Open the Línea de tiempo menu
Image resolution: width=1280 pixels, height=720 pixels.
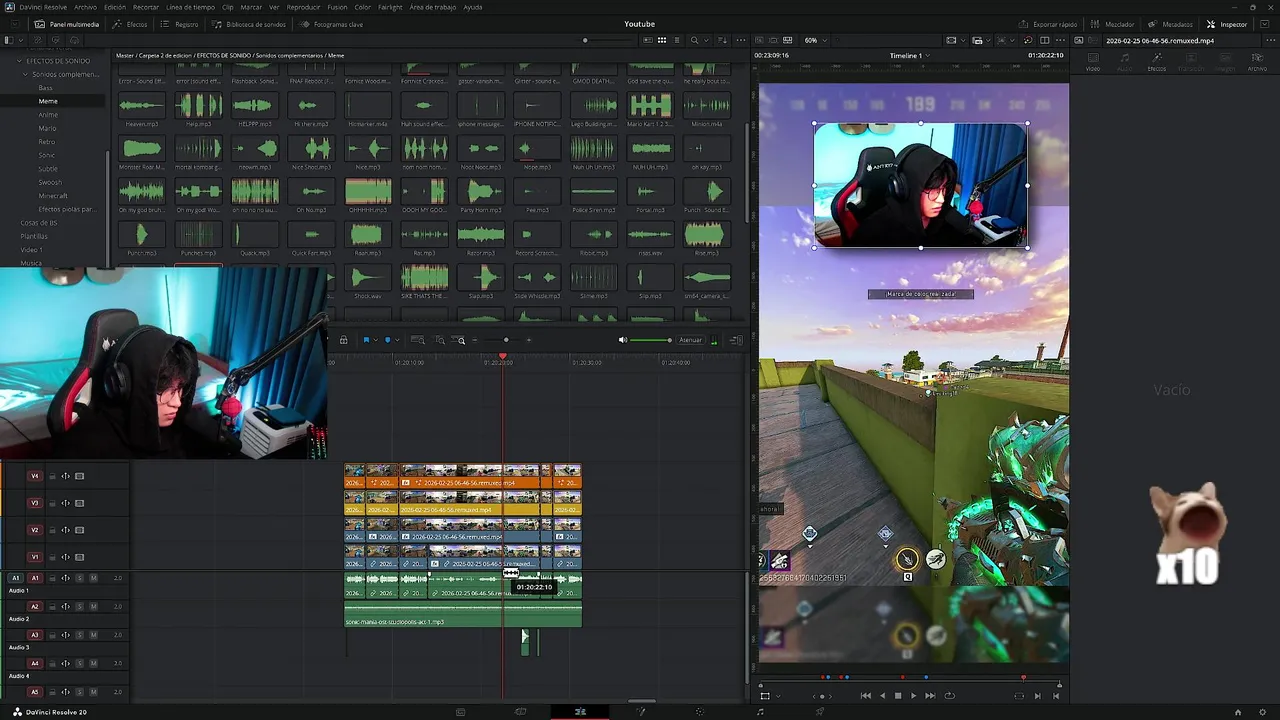[190, 7]
